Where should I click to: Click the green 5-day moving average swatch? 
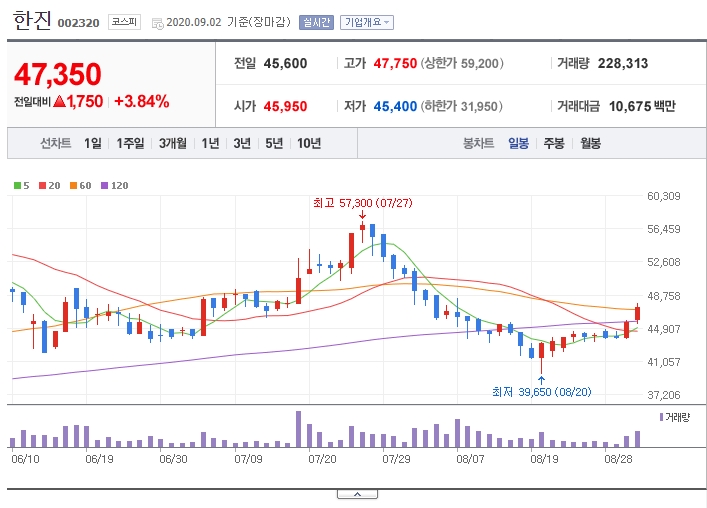18,185
